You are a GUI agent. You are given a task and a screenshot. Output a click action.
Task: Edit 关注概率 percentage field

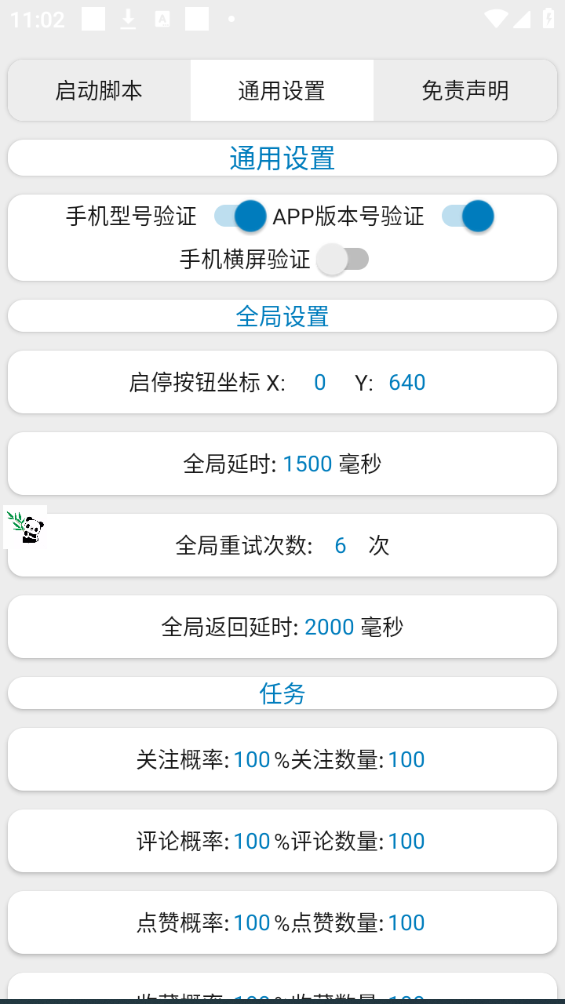pyautogui.click(x=252, y=759)
